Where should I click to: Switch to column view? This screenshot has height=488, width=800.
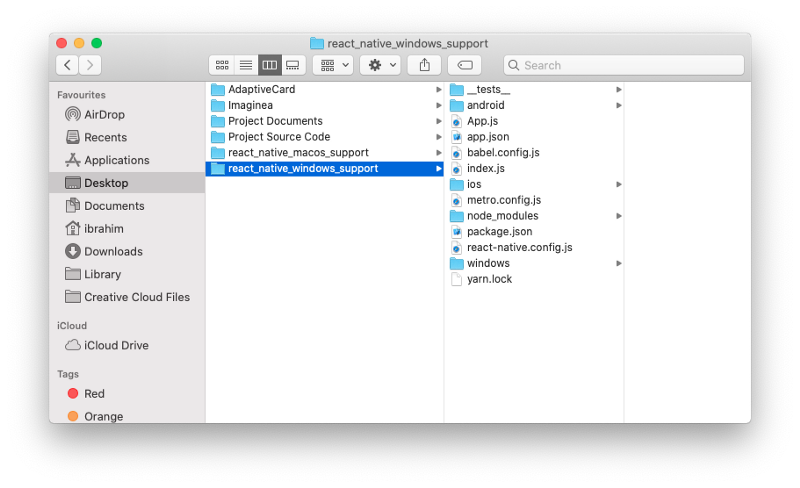click(269, 65)
